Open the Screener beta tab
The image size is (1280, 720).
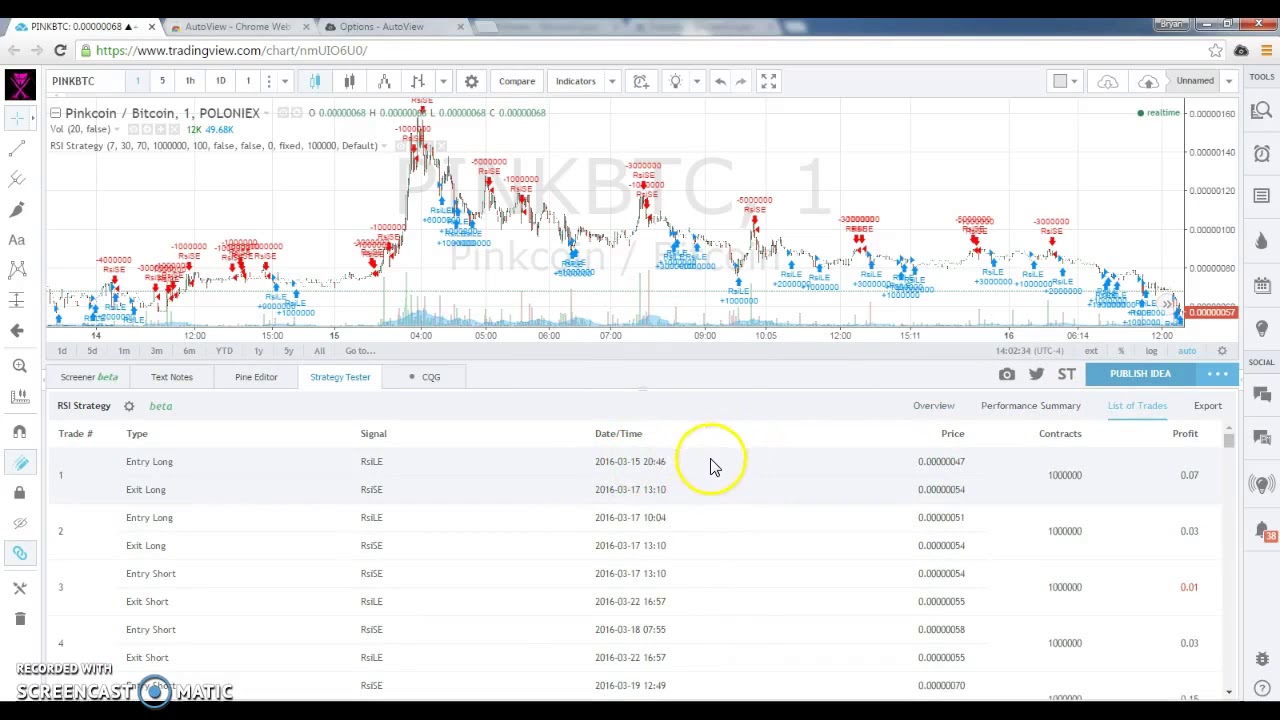[89, 377]
